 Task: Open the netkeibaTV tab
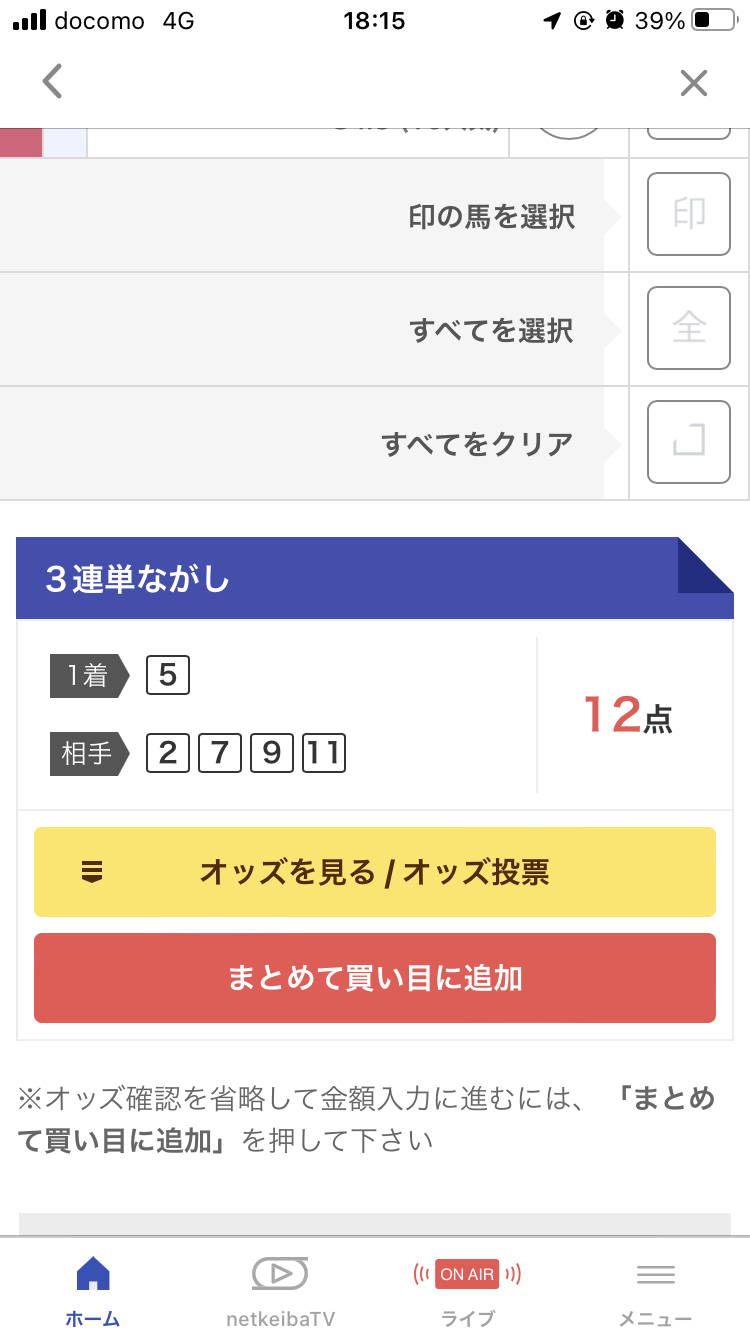pos(280,1288)
